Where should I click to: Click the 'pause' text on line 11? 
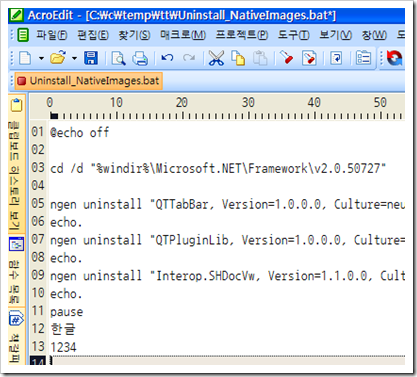click(67, 312)
